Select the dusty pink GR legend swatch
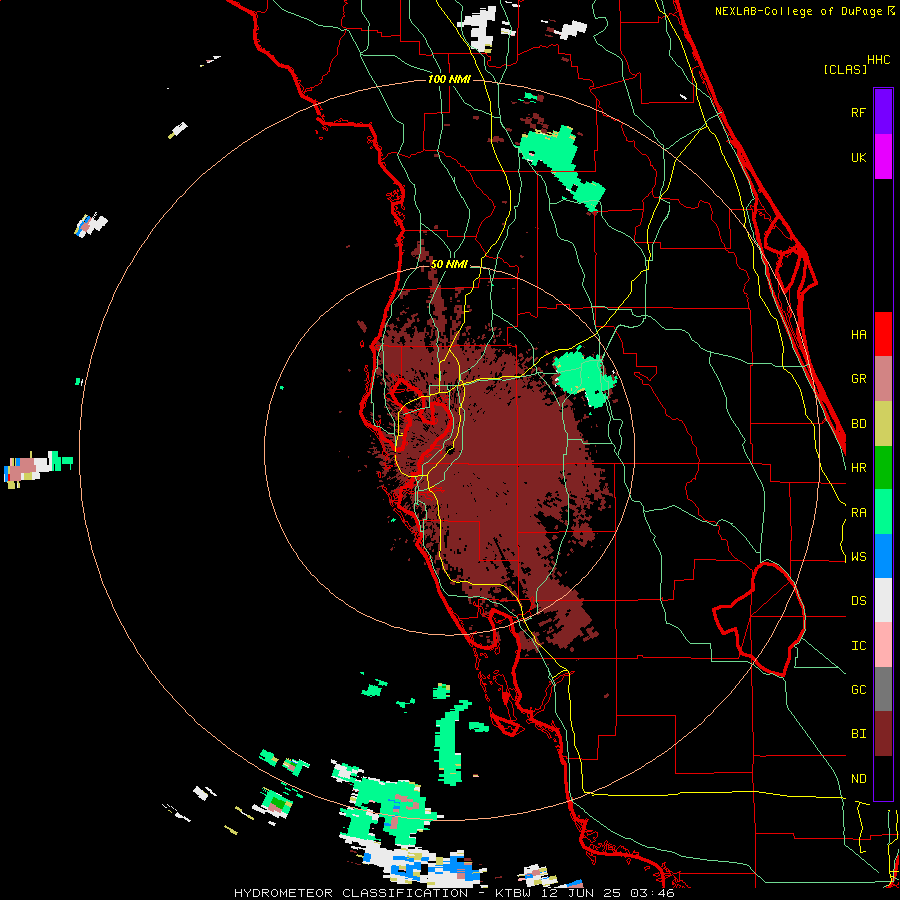The width and height of the screenshot is (900, 900). (x=883, y=378)
